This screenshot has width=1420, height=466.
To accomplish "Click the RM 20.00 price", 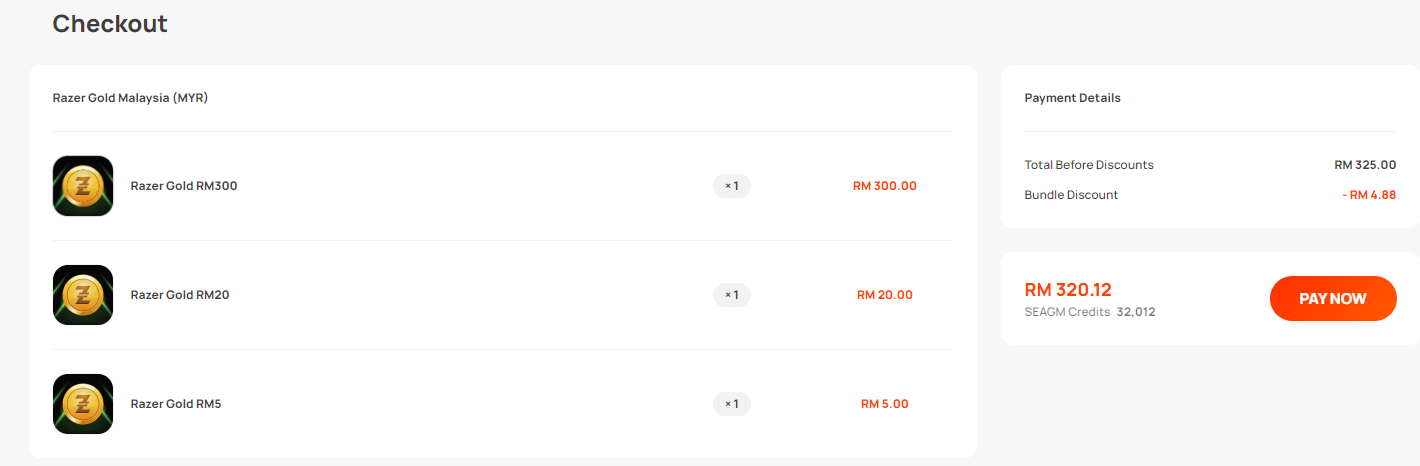I will (885, 295).
